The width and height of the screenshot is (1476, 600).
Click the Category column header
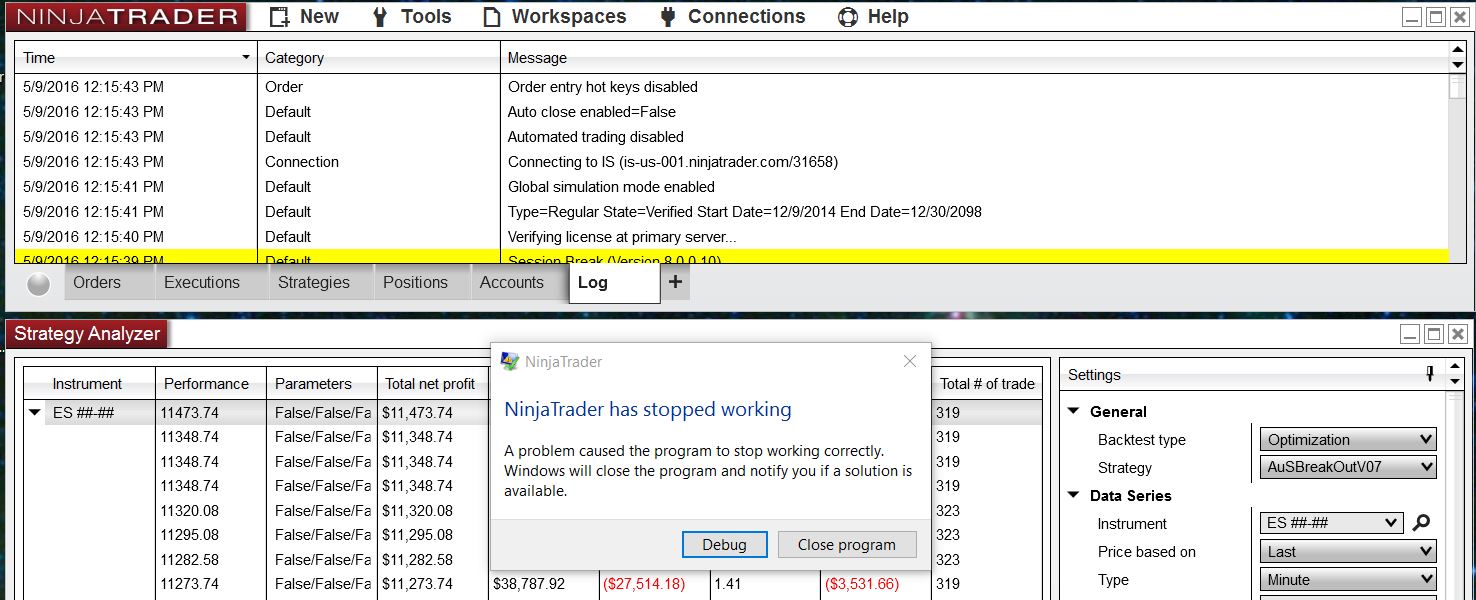[379, 58]
